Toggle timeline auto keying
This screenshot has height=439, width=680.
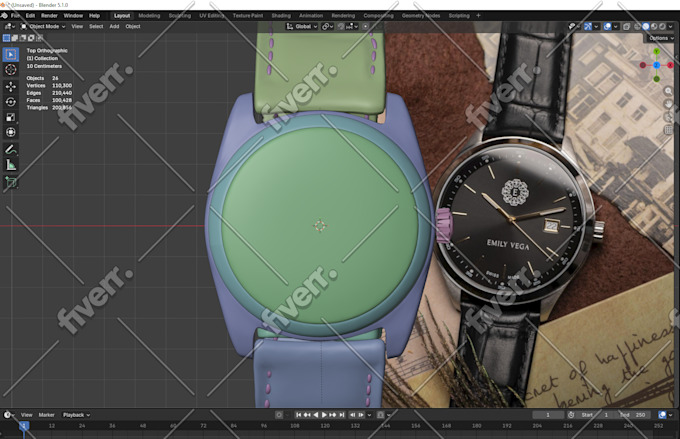279,415
